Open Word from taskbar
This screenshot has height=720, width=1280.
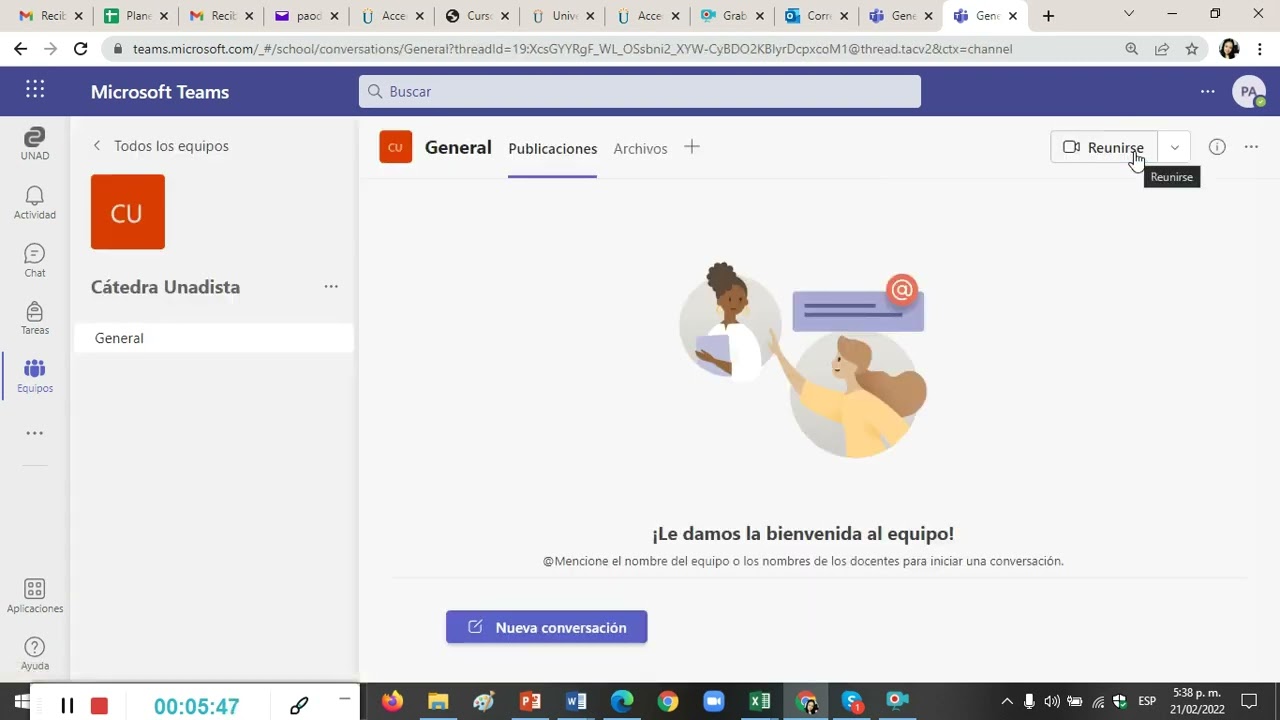[576, 701]
